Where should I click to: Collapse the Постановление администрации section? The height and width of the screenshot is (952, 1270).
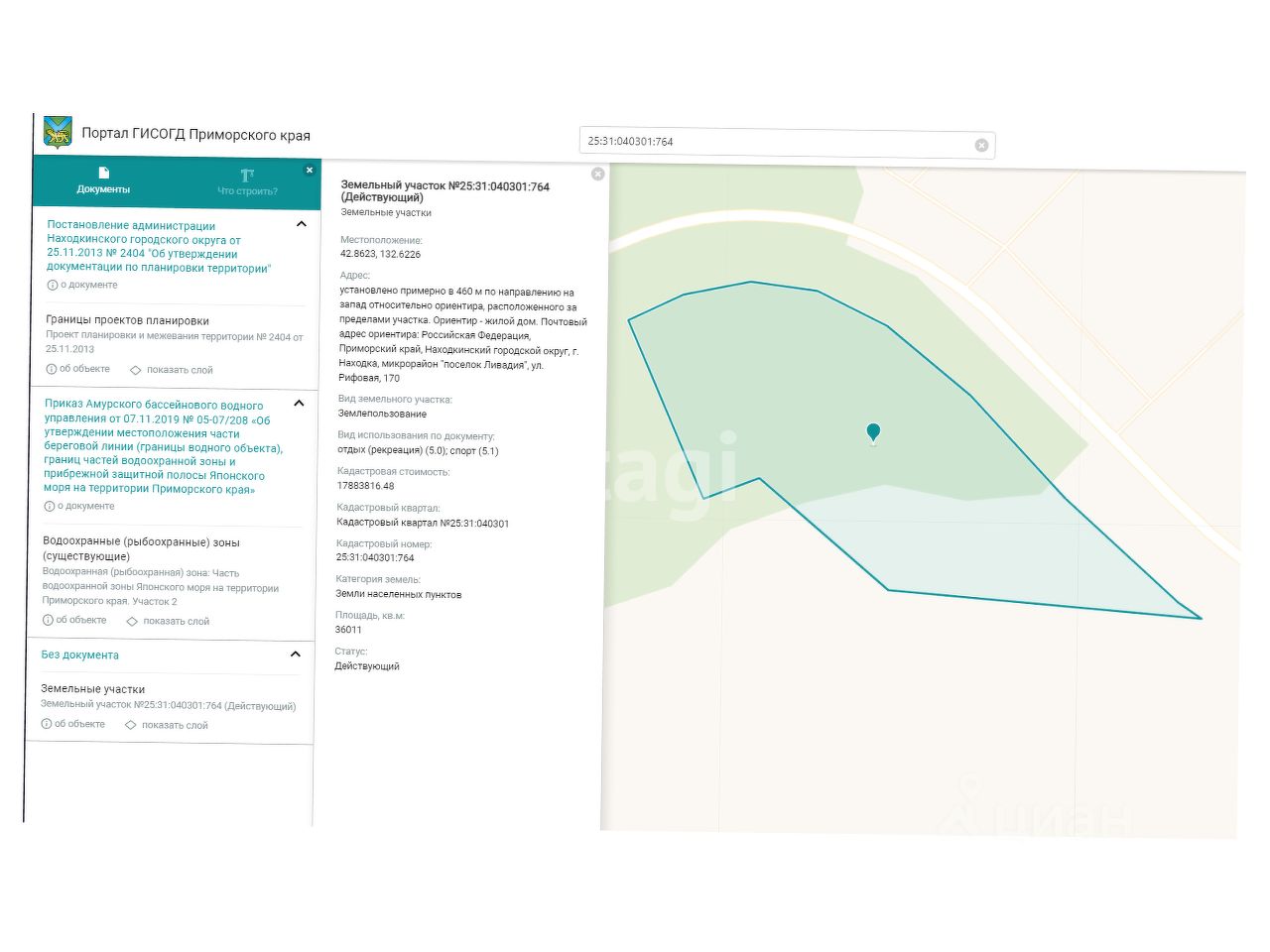(x=302, y=224)
